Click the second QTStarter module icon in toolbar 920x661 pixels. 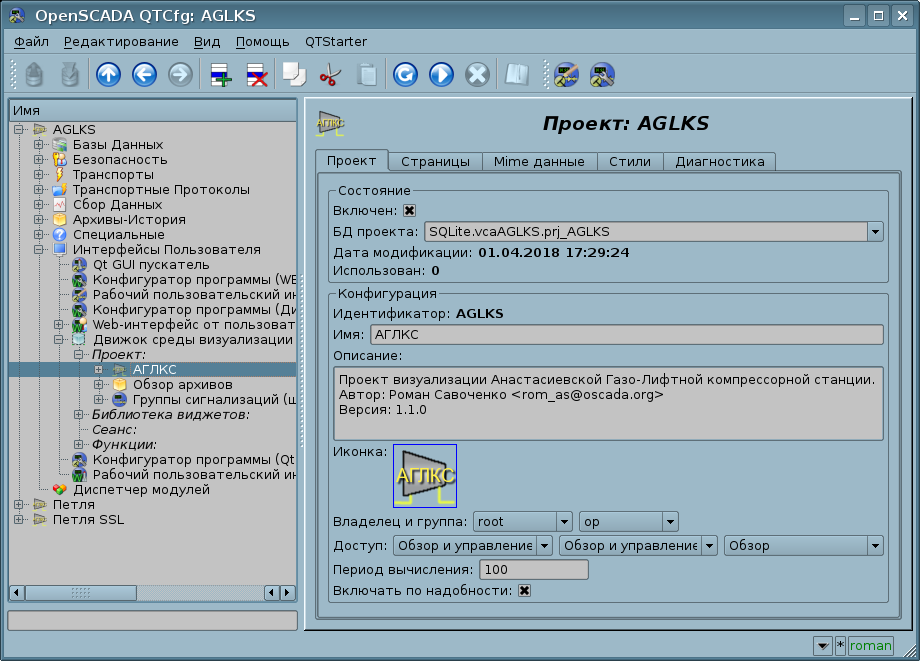602,75
